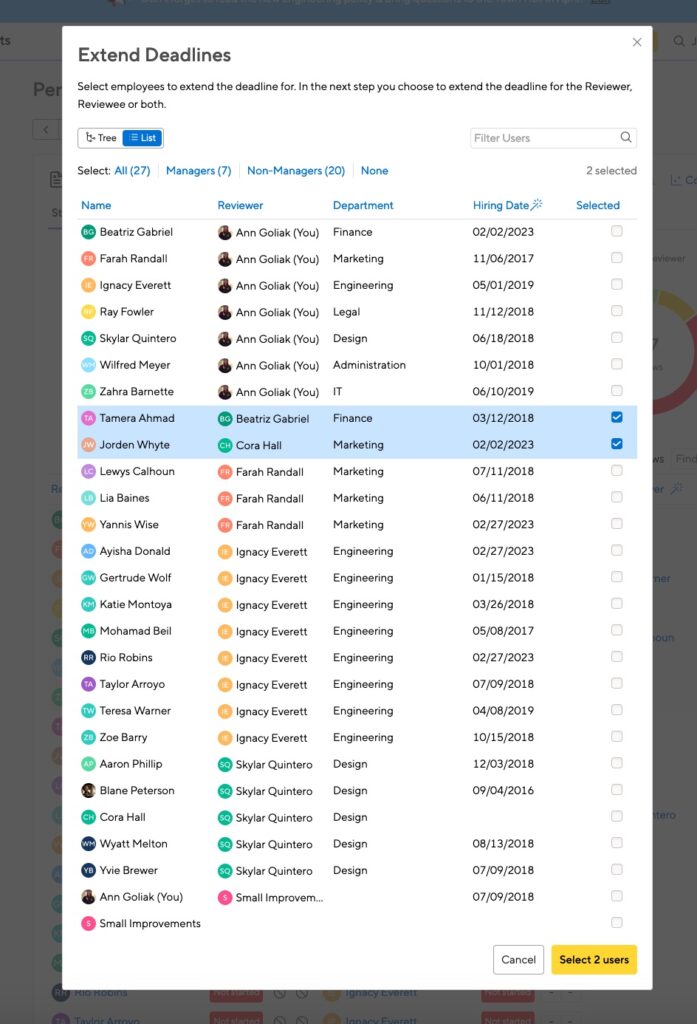This screenshot has height=1024, width=697.
Task: Click Rio Robins' avatar icon
Action: point(88,658)
